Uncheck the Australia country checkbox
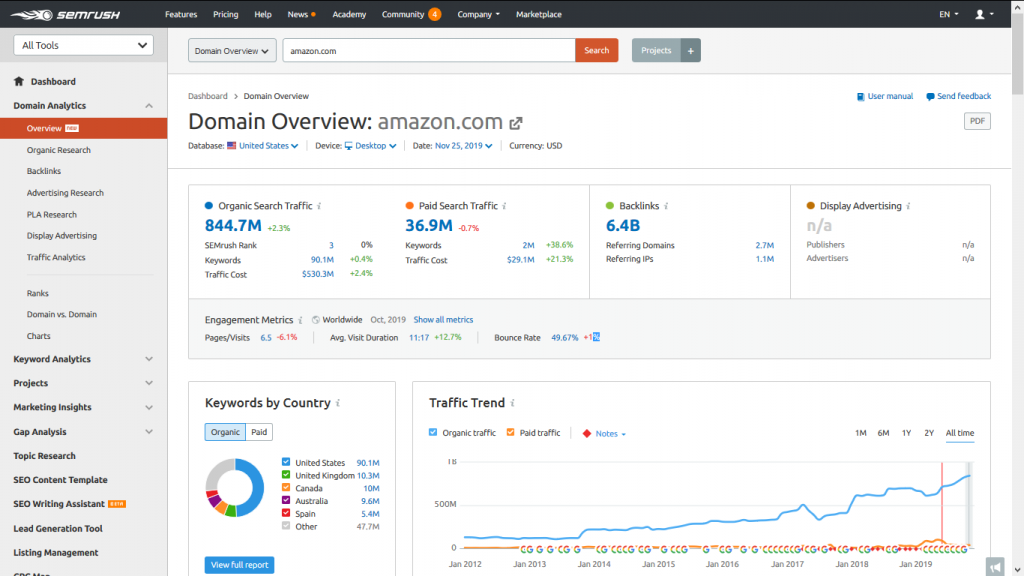 pos(286,500)
